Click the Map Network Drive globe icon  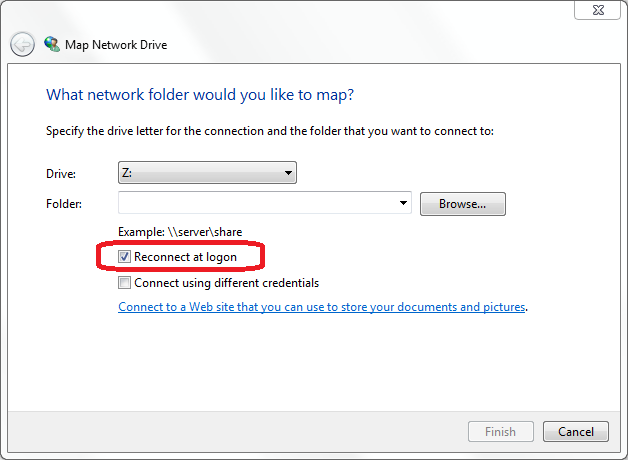(52, 44)
